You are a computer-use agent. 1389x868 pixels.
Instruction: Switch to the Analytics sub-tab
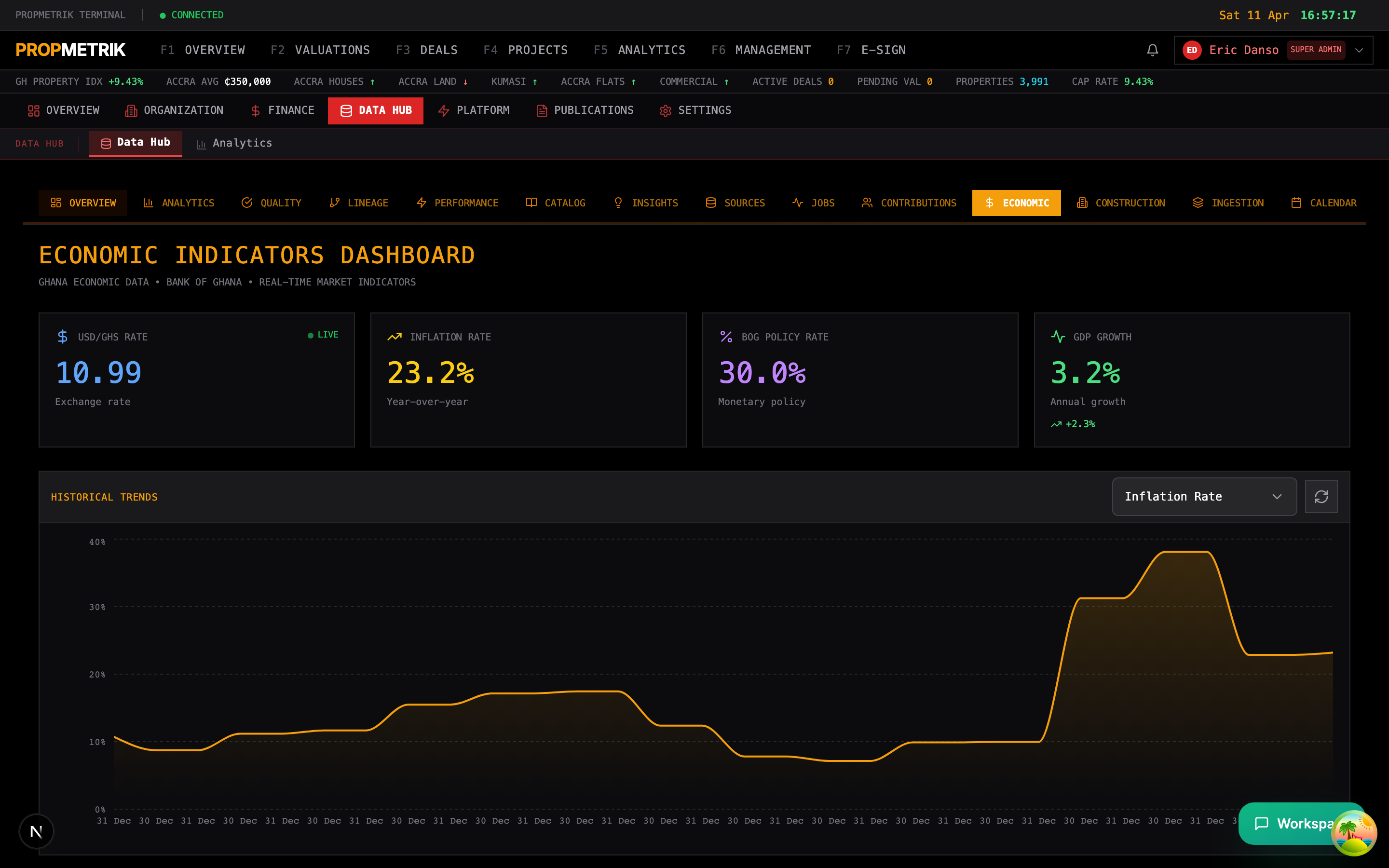(x=234, y=143)
